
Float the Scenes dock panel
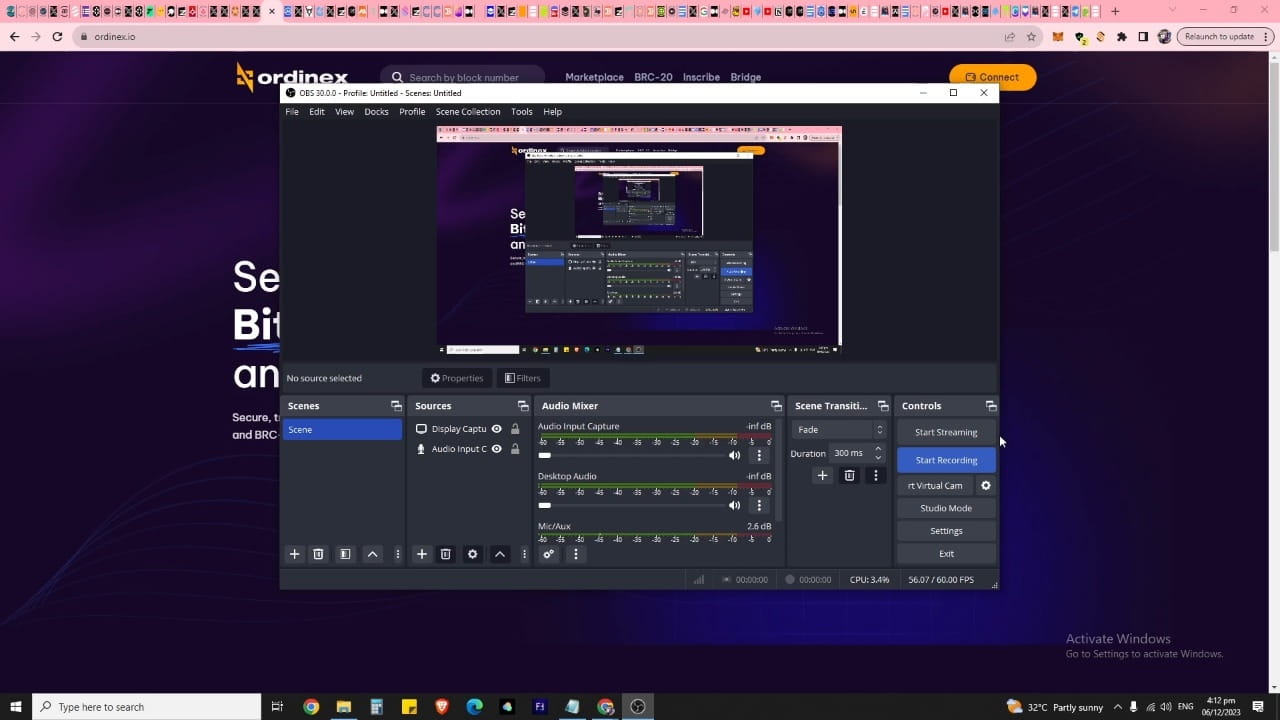tap(396, 406)
